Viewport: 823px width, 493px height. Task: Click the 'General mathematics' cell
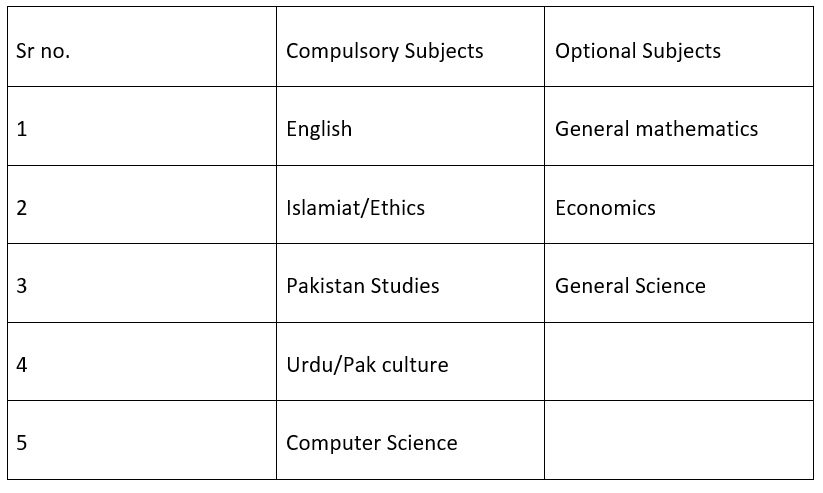(x=679, y=126)
